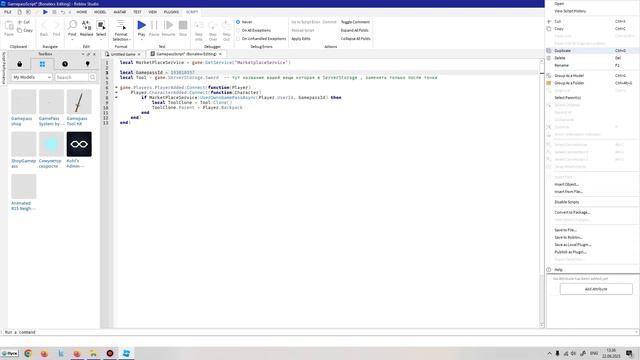Click the red record app taskbar icon
The image size is (640, 360).
point(110,353)
